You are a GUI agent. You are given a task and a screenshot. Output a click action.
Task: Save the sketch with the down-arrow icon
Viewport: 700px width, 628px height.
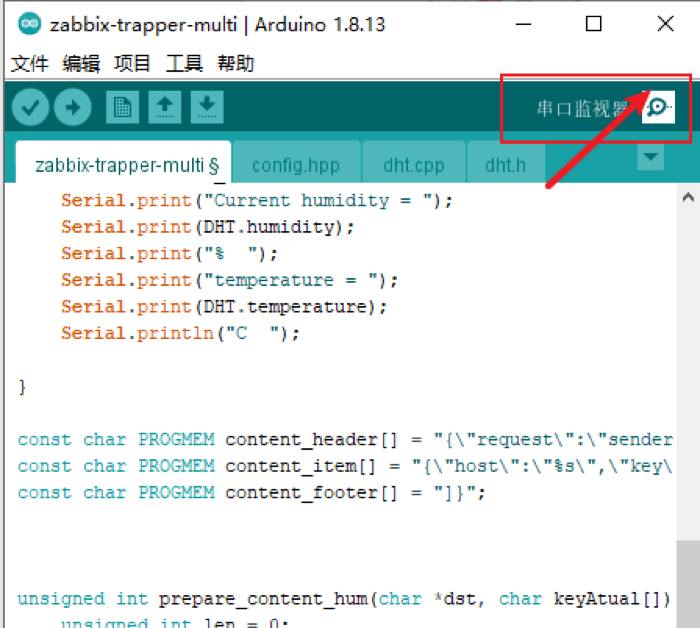tap(207, 107)
